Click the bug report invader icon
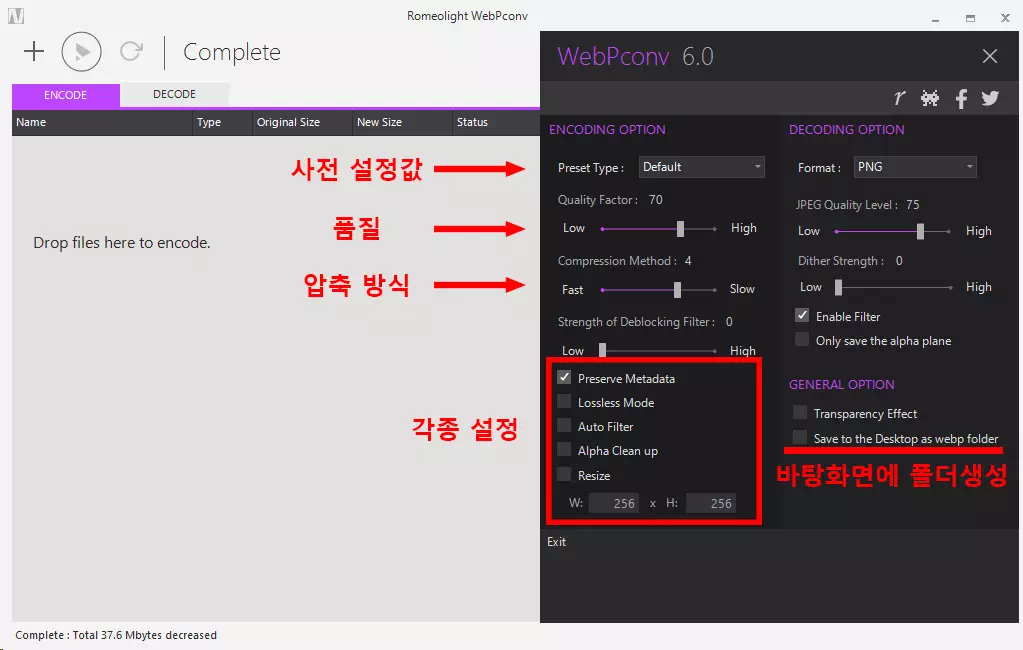Image resolution: width=1023 pixels, height=650 pixels. coord(930,98)
